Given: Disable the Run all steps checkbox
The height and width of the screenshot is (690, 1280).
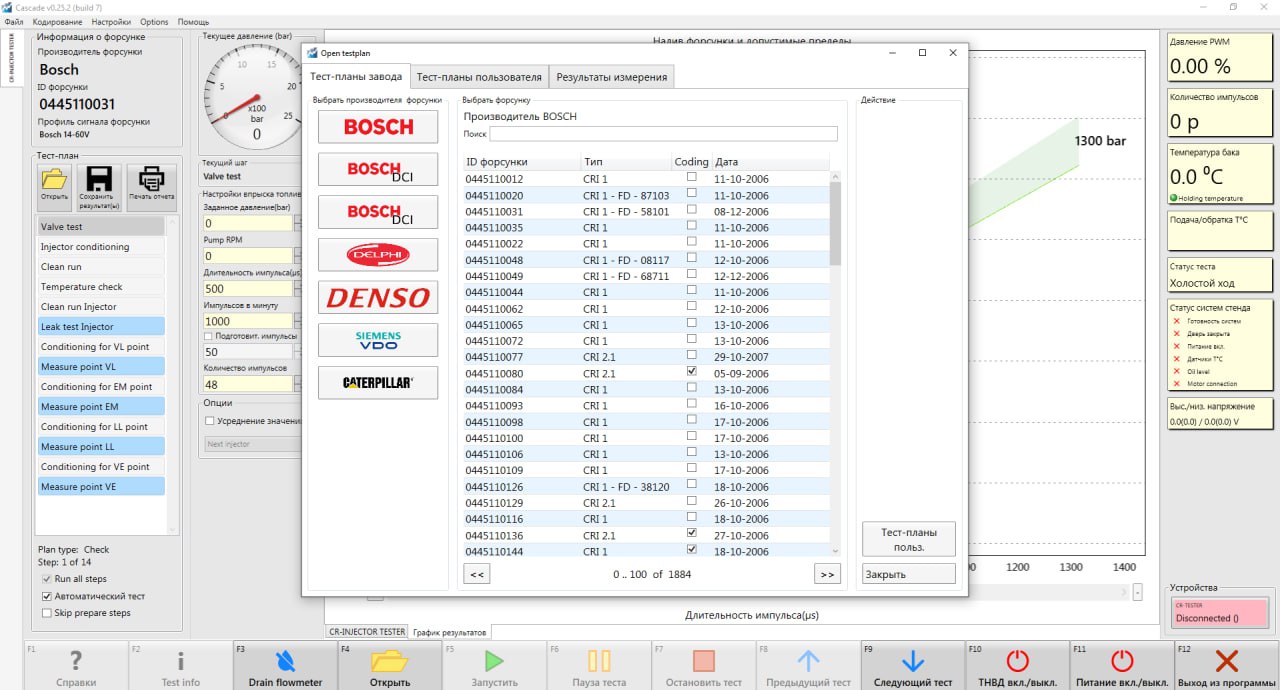Looking at the screenshot, I should [47, 579].
